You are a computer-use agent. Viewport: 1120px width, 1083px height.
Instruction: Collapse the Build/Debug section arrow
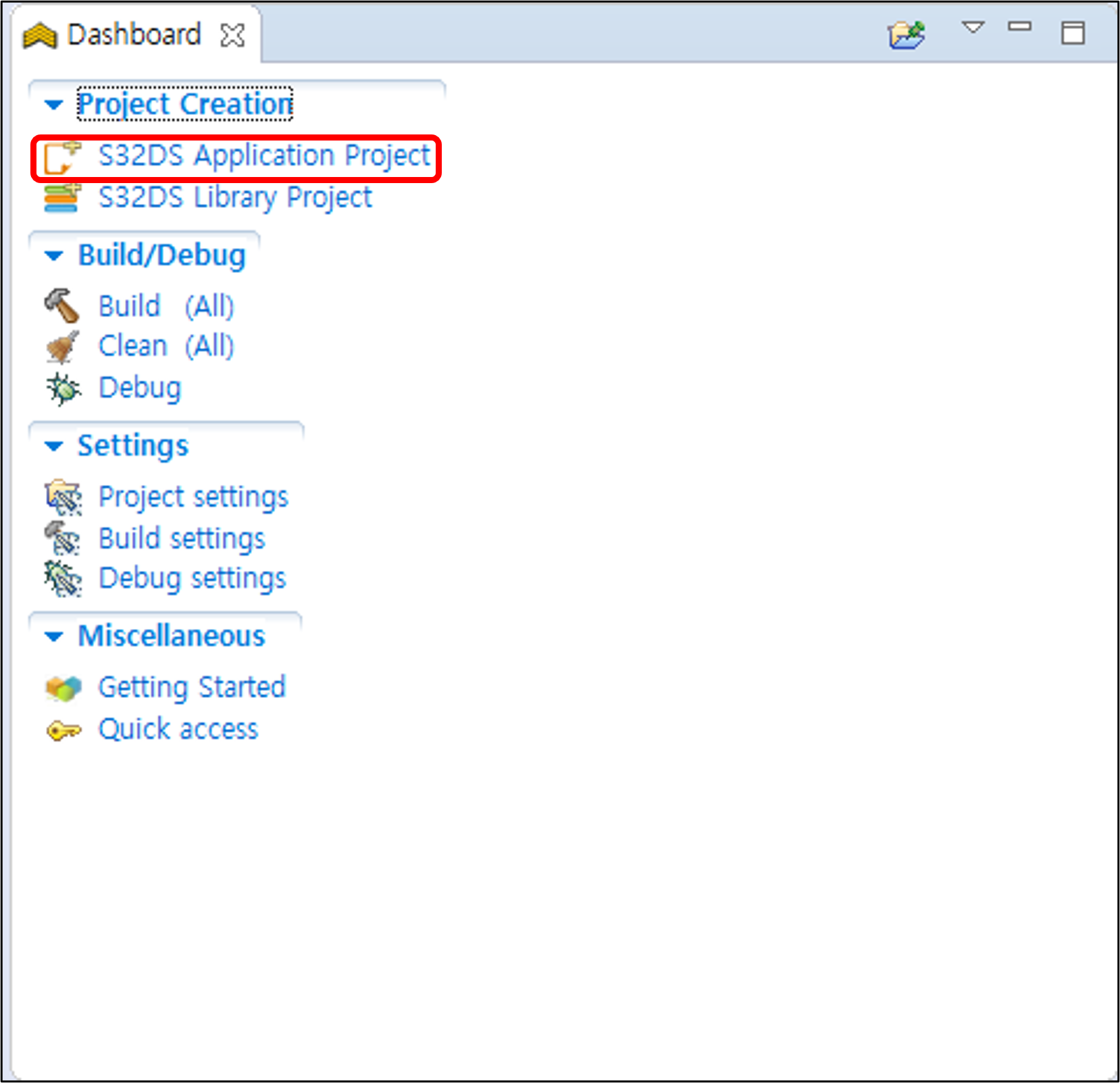pyautogui.click(x=53, y=256)
